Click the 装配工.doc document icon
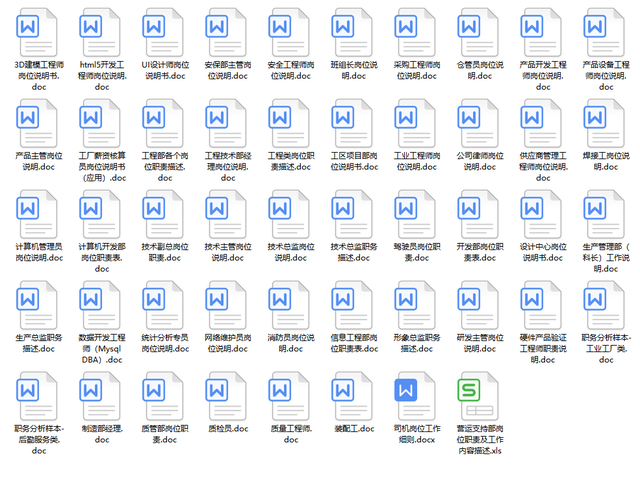 (x=351, y=396)
